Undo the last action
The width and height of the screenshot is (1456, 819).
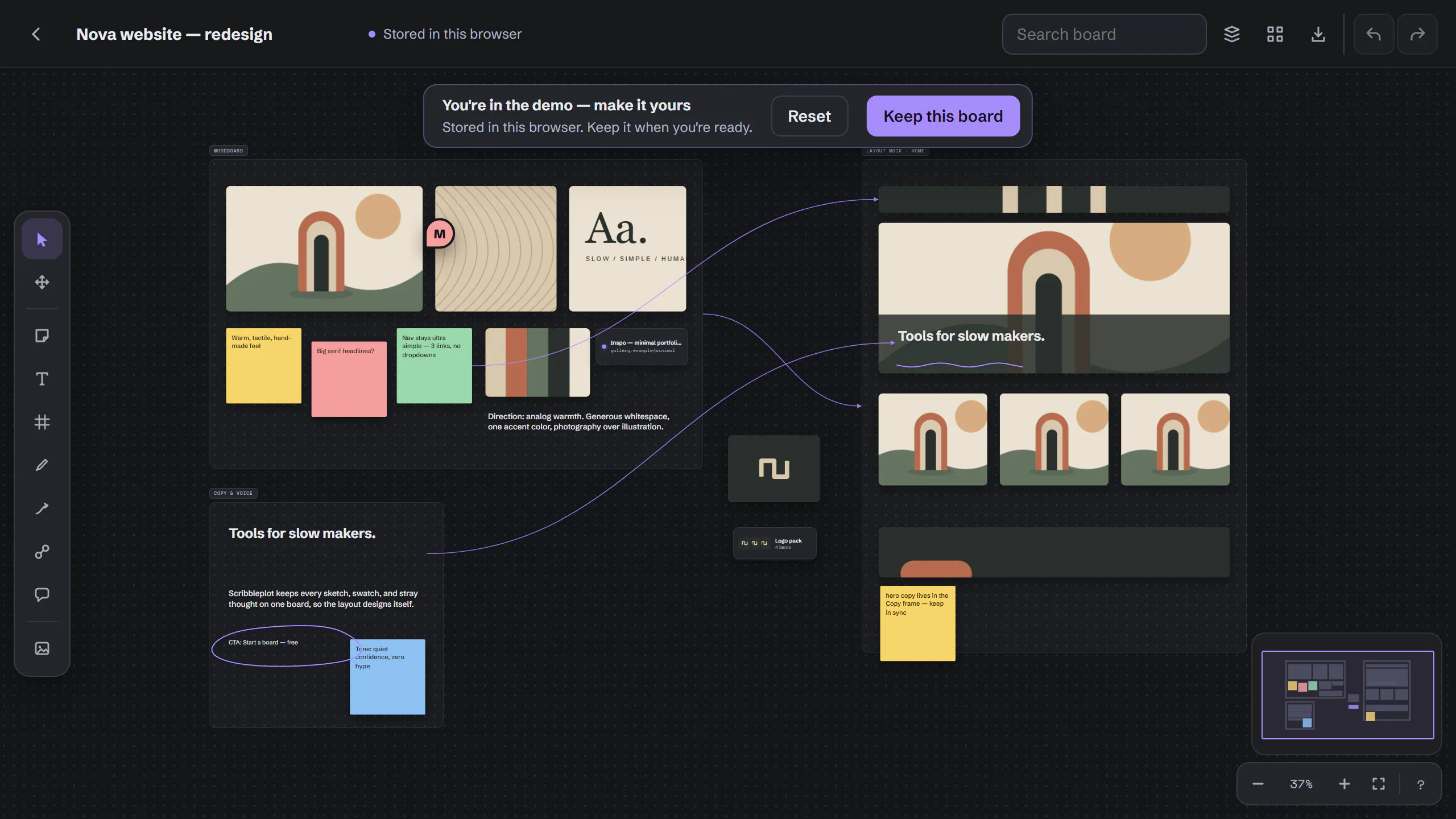point(1374,34)
